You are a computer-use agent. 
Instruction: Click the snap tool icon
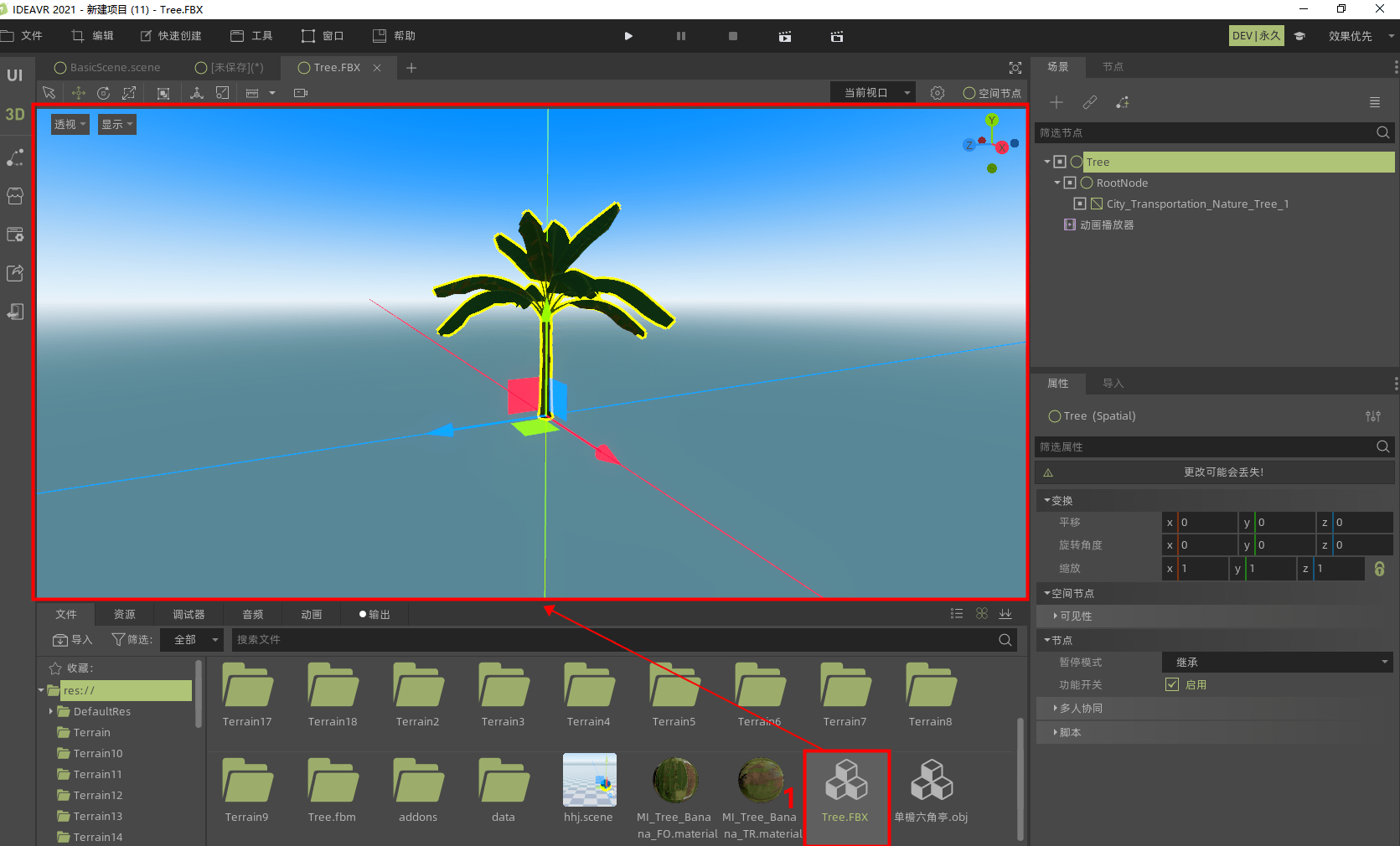pyautogui.click(x=223, y=93)
